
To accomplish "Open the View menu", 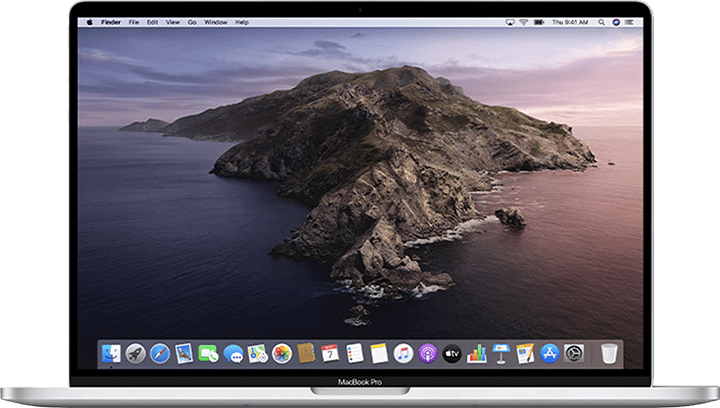I will point(173,22).
